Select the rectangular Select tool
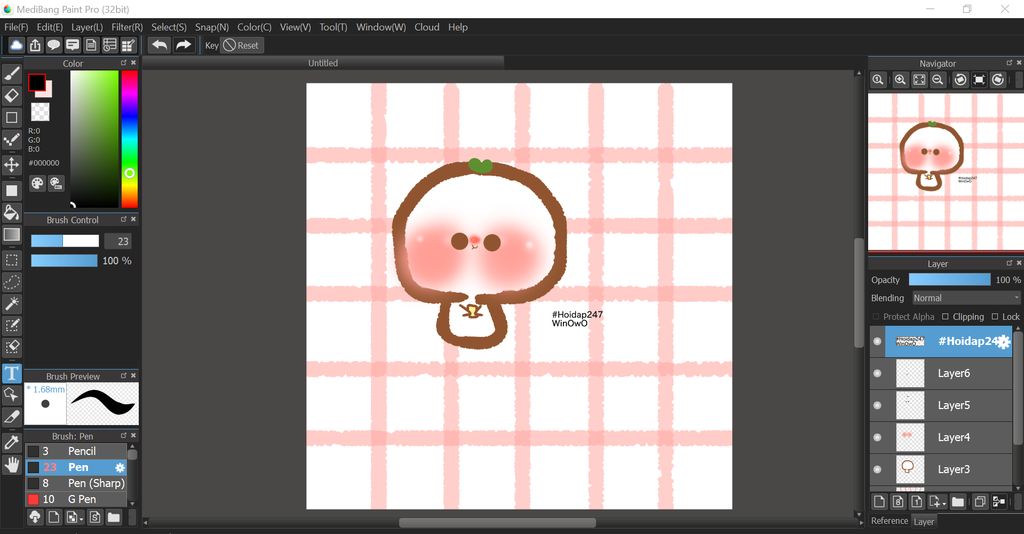This screenshot has height=534, width=1024. tap(12, 260)
